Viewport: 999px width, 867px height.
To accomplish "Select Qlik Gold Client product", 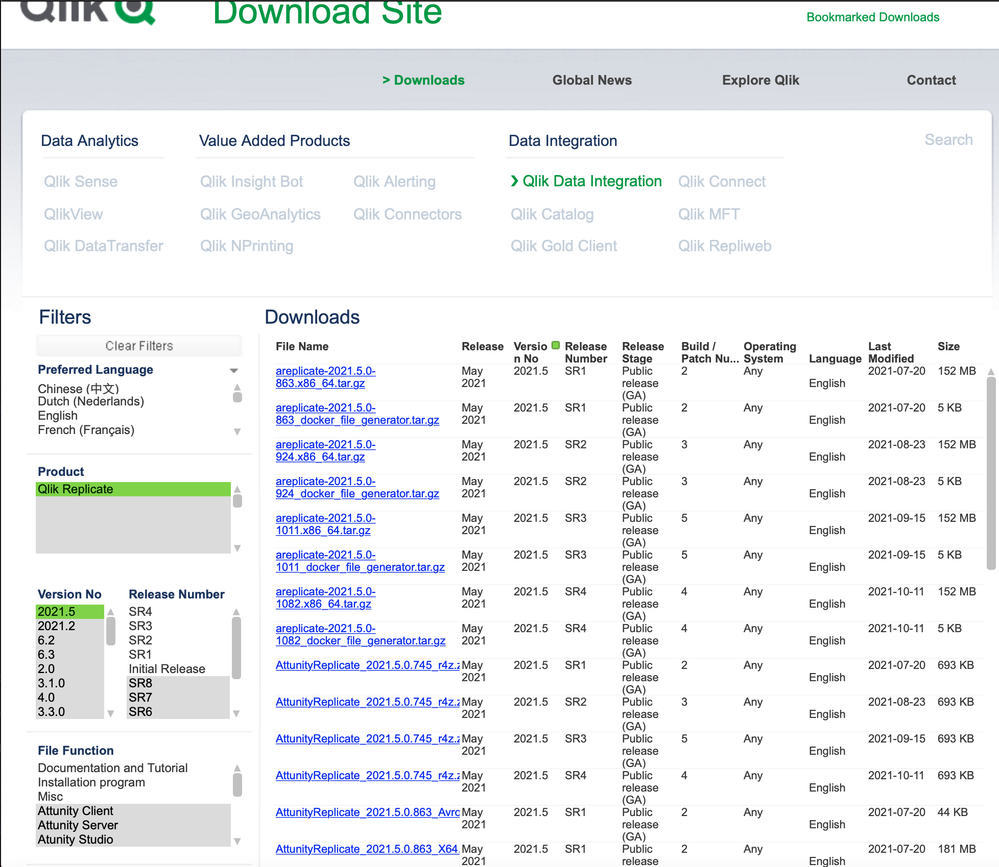I will point(563,246).
